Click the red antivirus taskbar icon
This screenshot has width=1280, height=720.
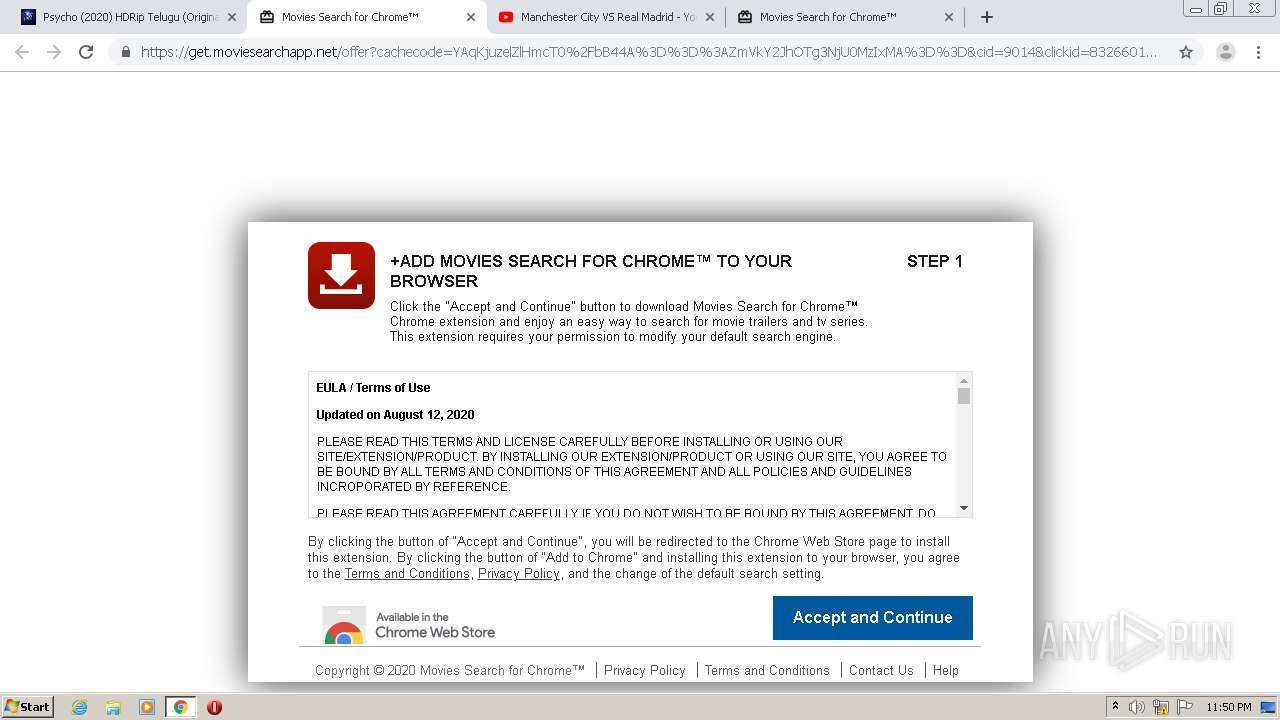click(x=214, y=707)
